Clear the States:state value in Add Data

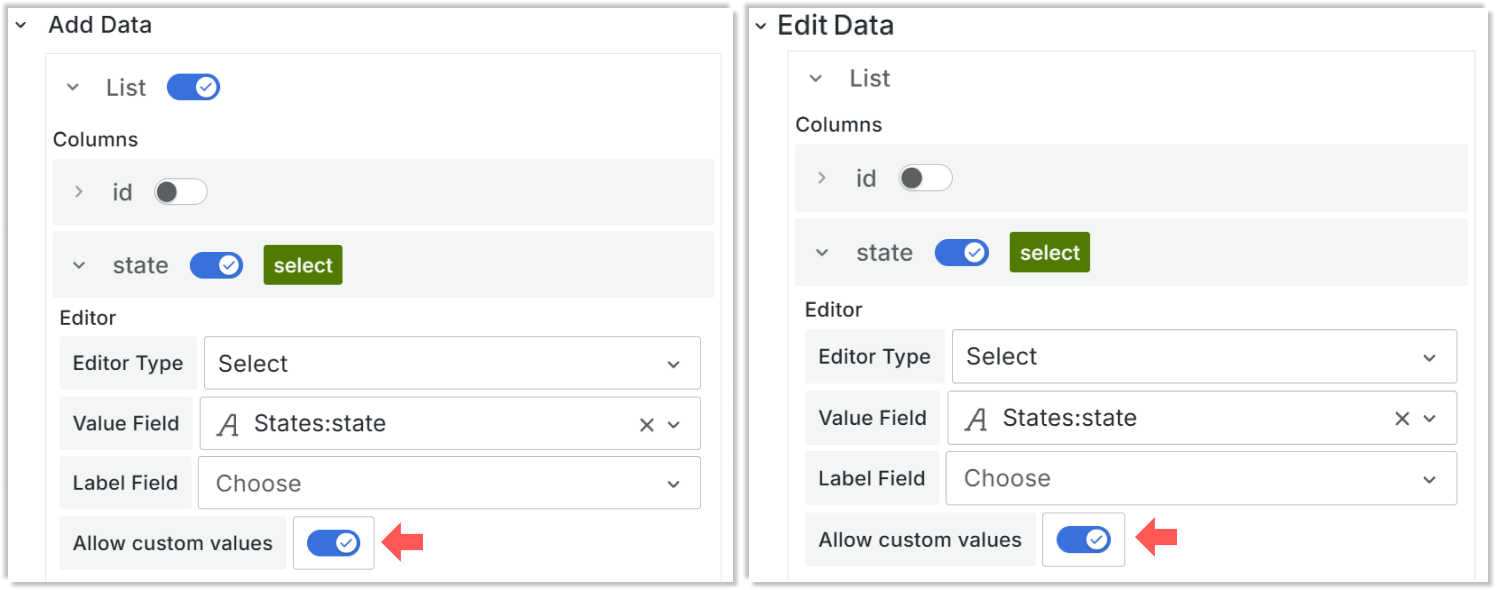coord(646,423)
